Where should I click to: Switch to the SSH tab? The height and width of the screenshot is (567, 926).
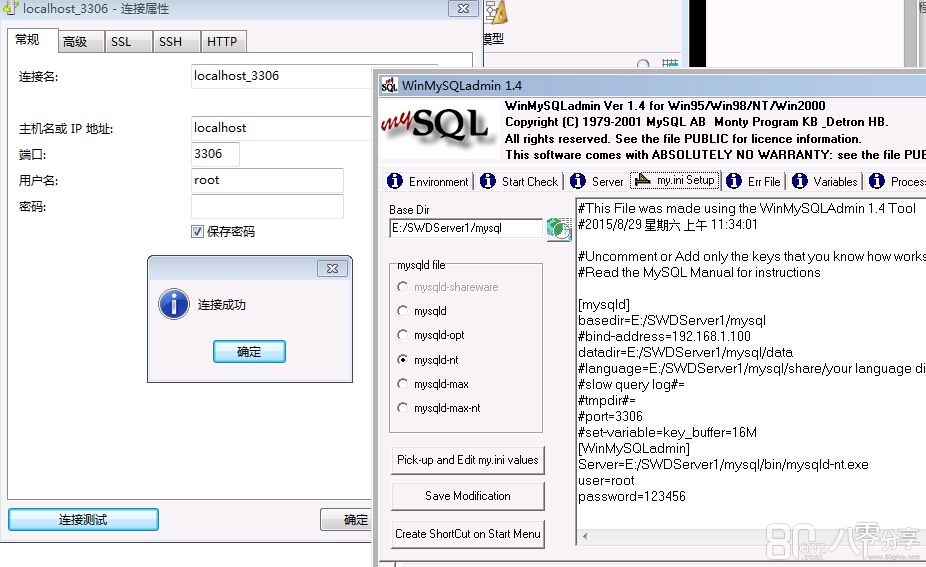tap(175, 41)
